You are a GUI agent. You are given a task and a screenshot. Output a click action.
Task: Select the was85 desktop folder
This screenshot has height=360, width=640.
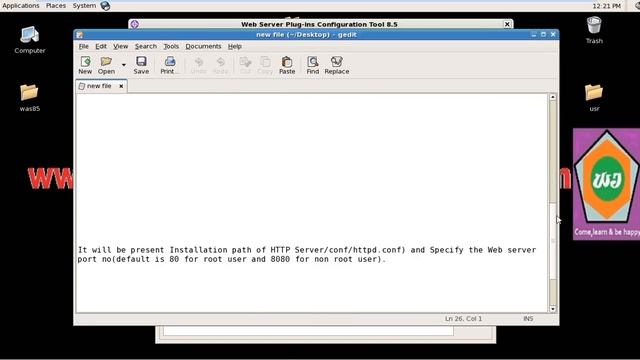pyautogui.click(x=30, y=98)
